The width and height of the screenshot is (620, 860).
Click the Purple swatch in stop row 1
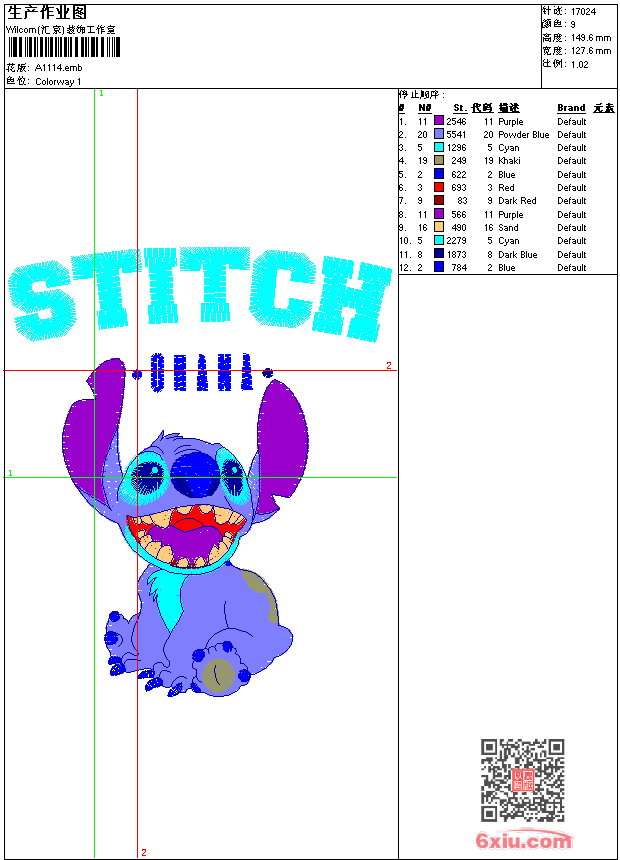coord(439,121)
